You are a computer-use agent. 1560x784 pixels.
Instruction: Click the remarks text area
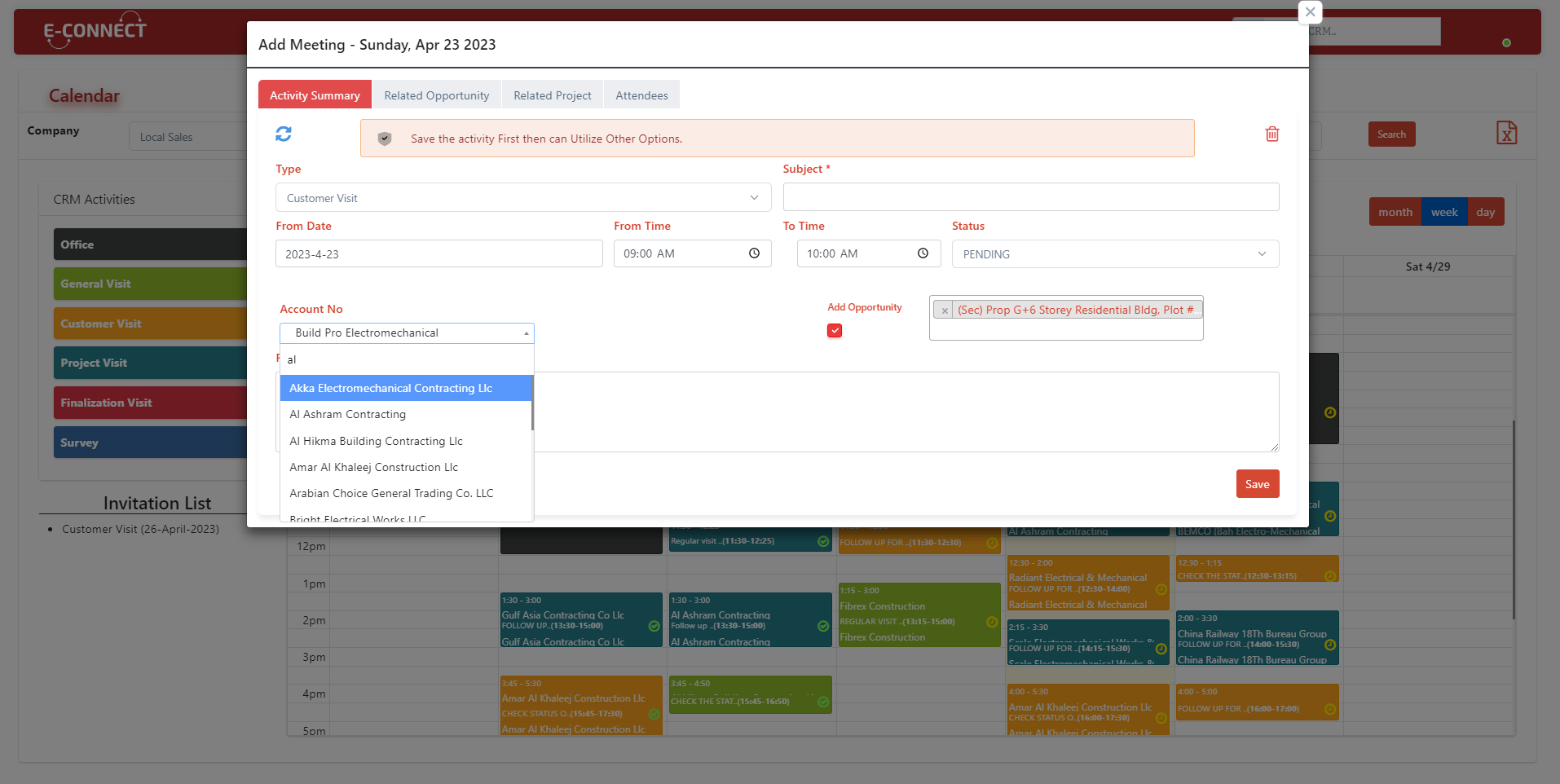(906, 412)
